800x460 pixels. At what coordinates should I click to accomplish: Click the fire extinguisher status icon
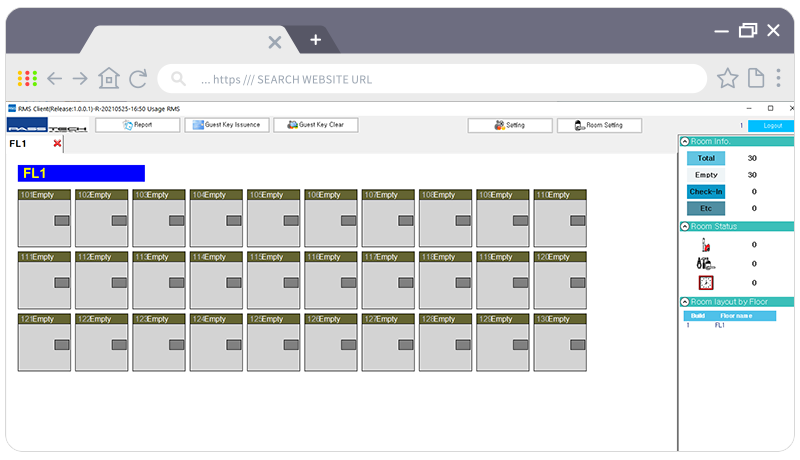coord(706,245)
